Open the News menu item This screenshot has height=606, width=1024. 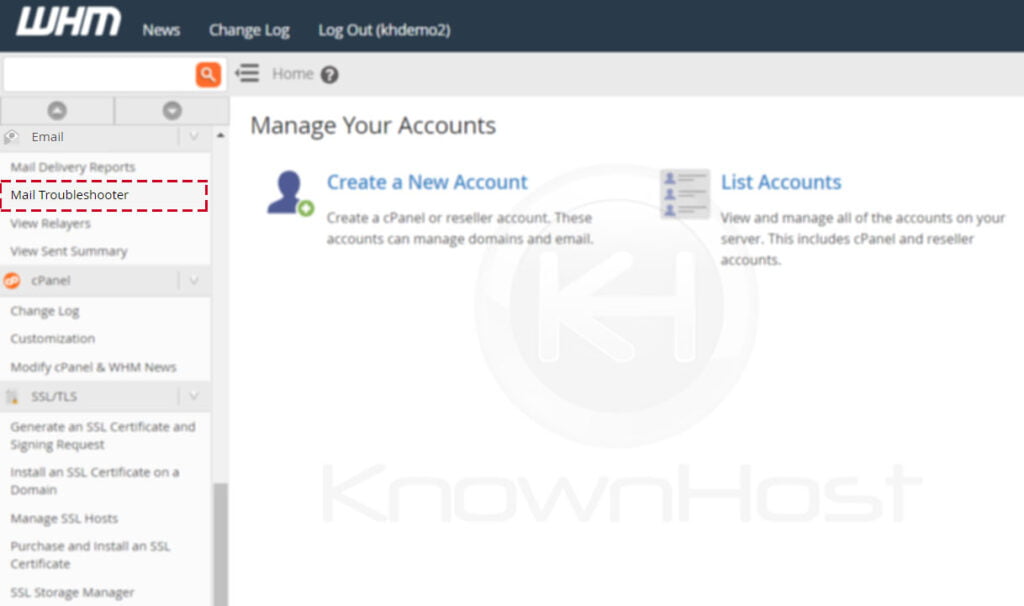point(161,30)
